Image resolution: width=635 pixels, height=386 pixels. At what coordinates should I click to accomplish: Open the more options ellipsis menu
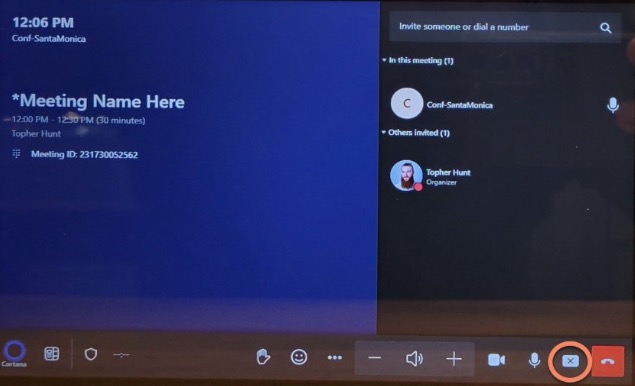tap(335, 358)
